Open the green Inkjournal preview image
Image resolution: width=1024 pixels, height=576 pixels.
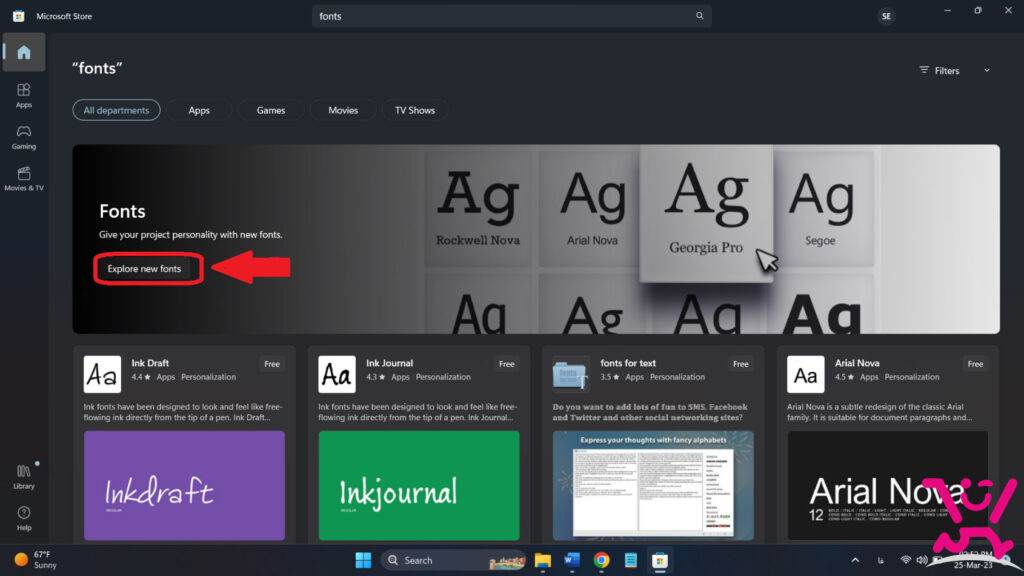[419, 485]
